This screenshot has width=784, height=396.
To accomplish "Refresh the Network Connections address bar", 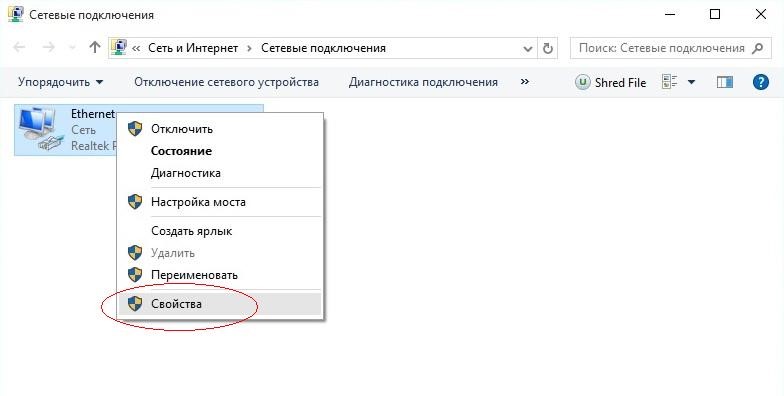I will (x=548, y=48).
